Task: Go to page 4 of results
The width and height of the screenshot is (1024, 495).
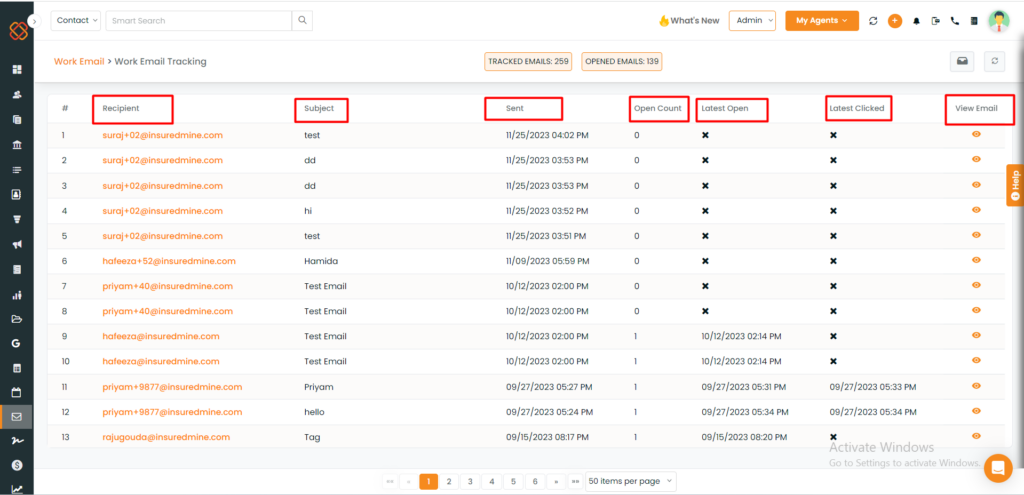Action: 492,481
